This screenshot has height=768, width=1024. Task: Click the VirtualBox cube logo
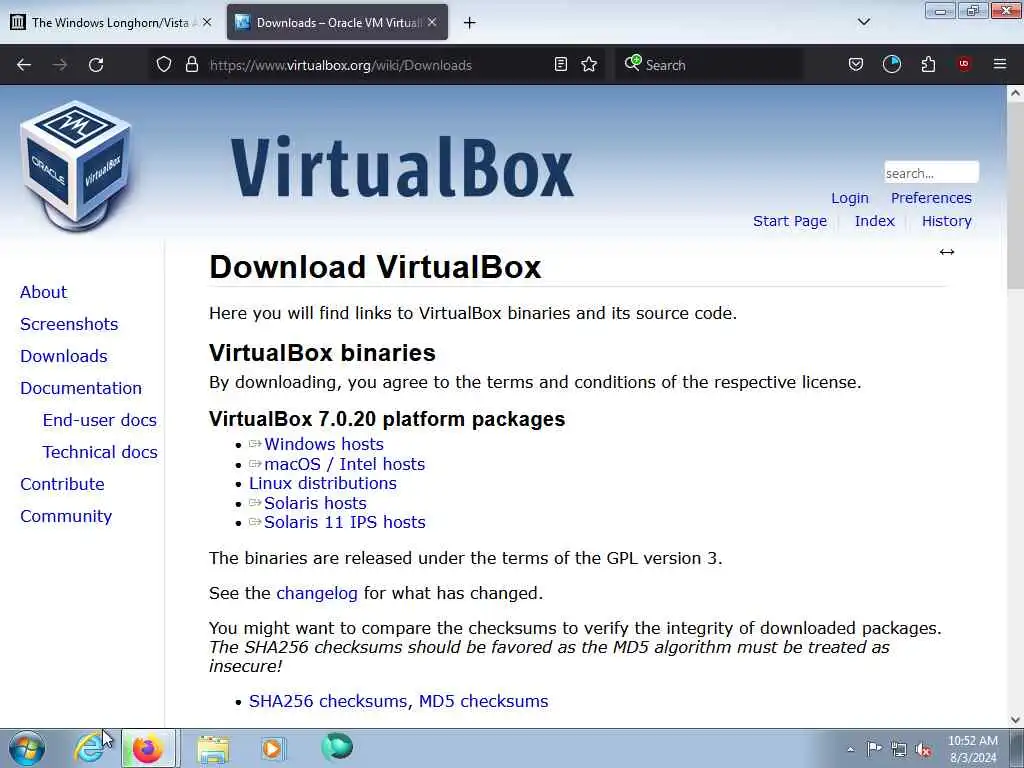pos(76,166)
